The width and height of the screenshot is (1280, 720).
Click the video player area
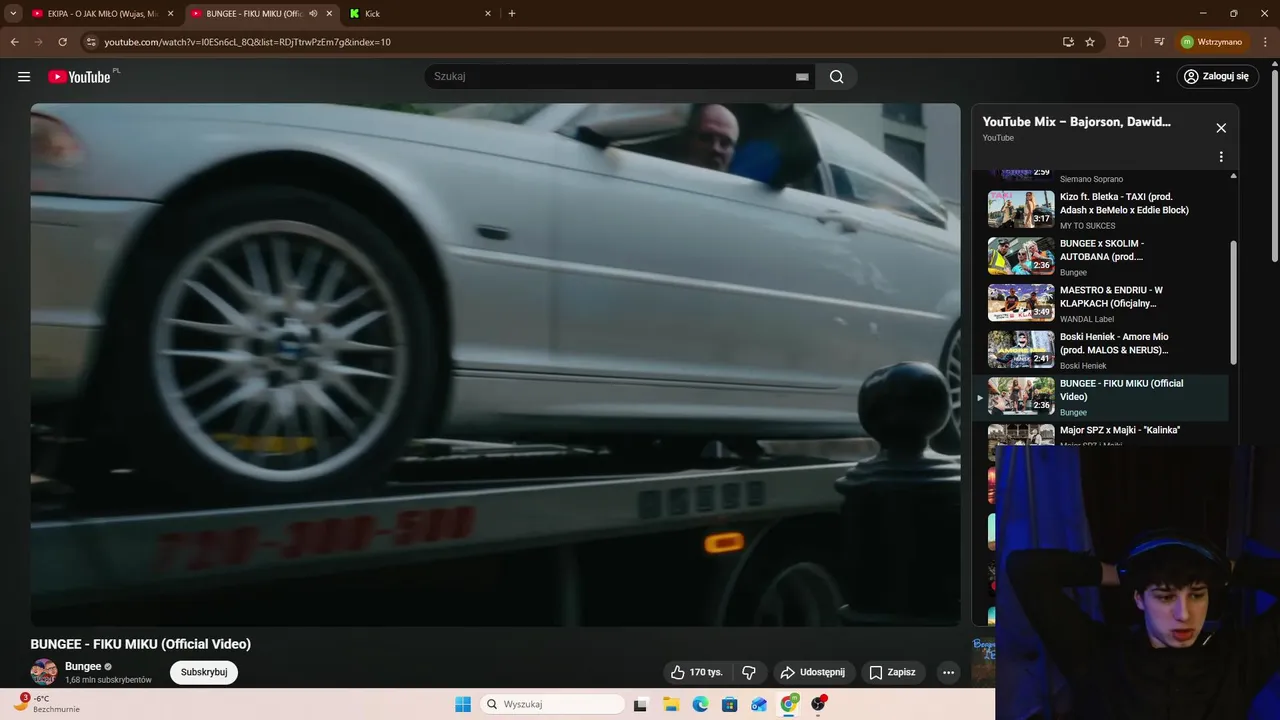495,365
